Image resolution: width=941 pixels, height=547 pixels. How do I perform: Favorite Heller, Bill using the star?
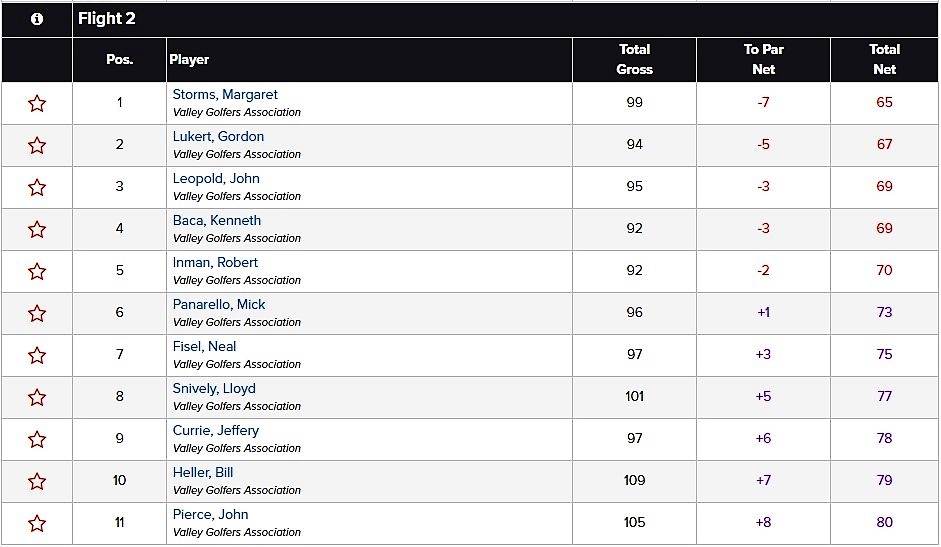tap(37, 482)
